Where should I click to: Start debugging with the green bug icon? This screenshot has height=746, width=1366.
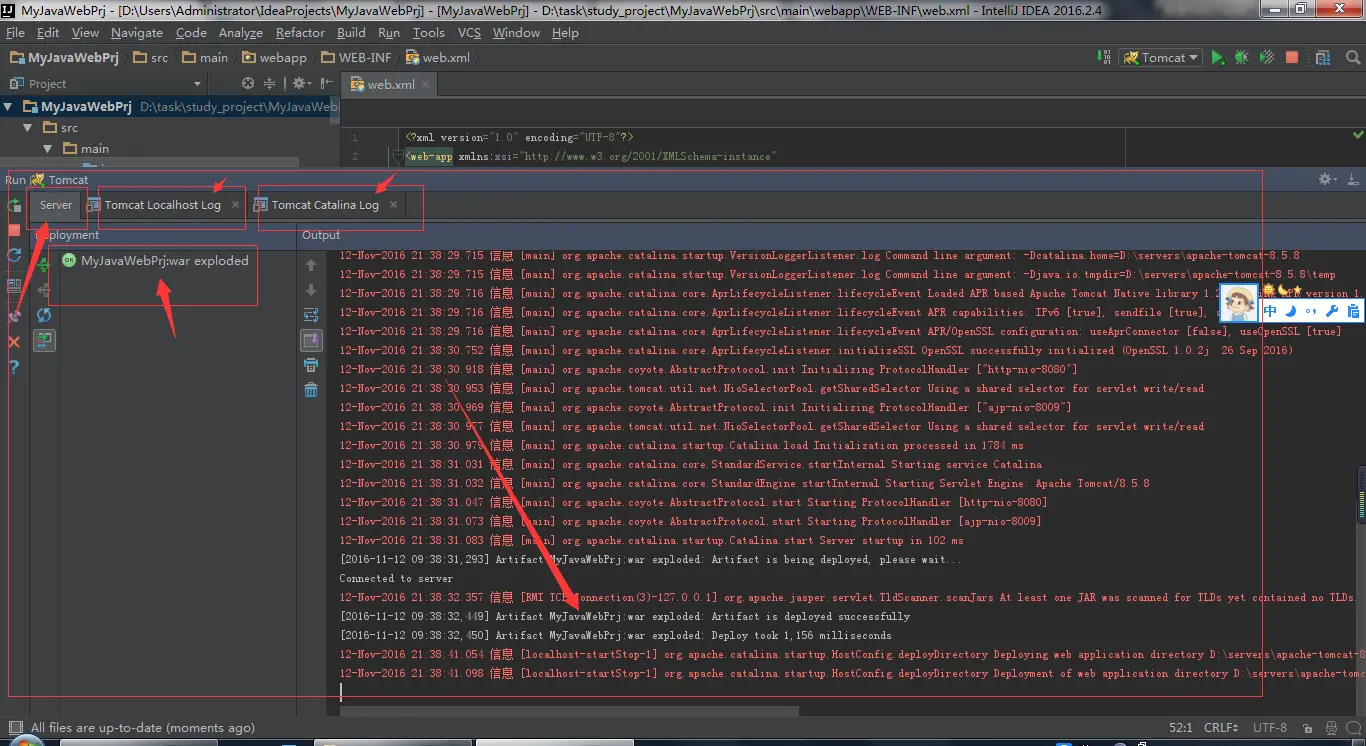tap(1241, 58)
